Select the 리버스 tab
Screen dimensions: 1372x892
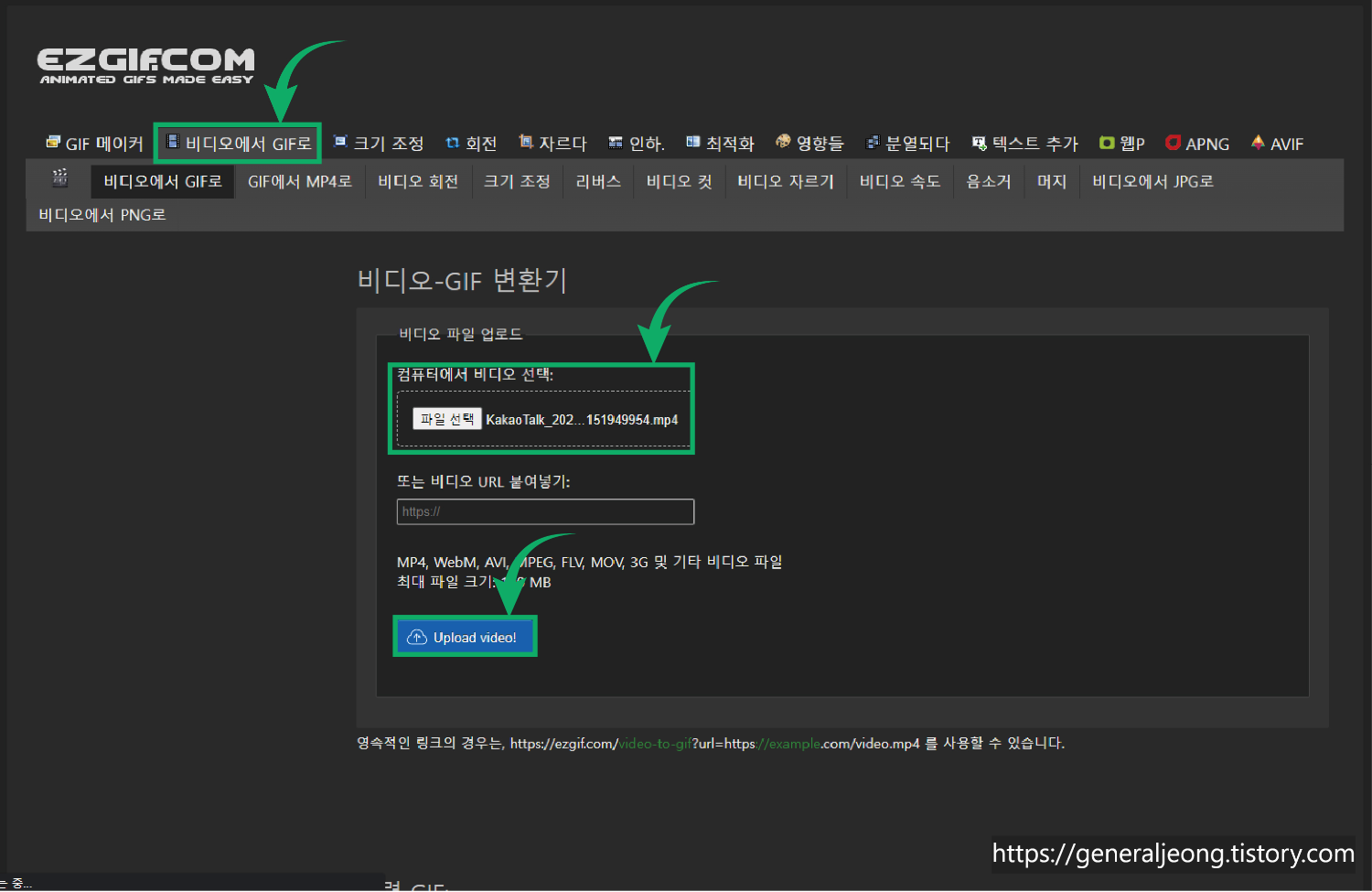pos(598,181)
